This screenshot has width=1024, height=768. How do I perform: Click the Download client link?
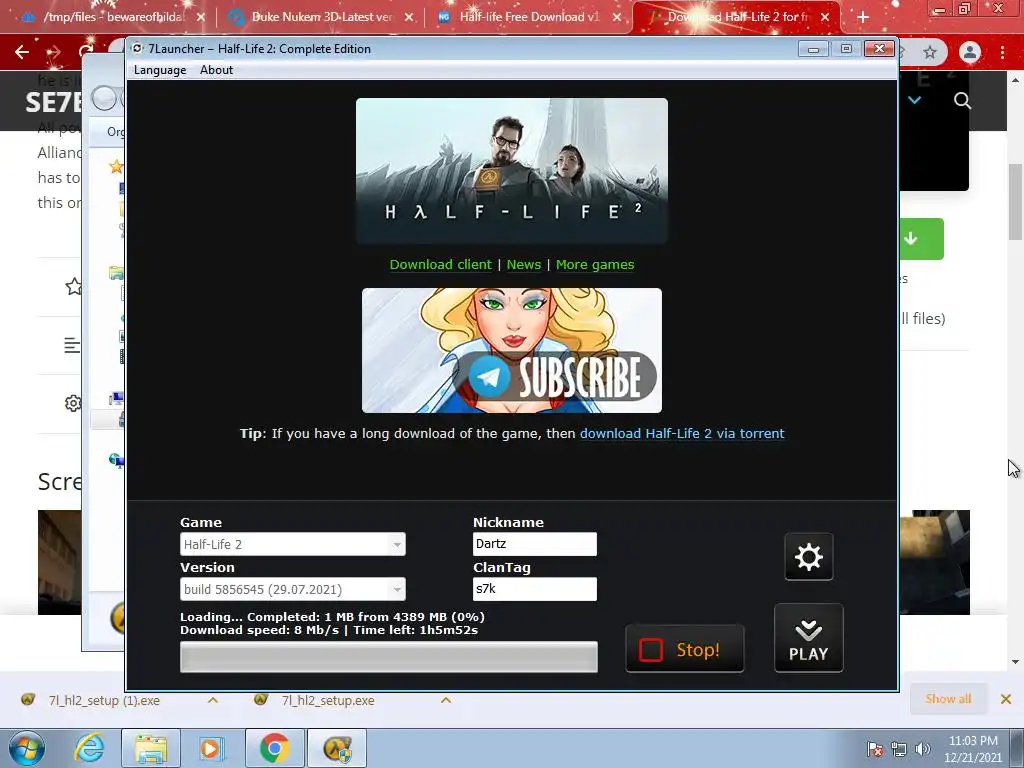click(440, 264)
